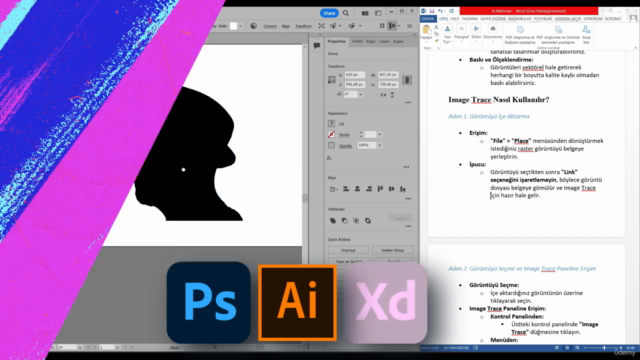The height and width of the screenshot is (360, 640).
Task: Open the workspace switcher icon in Illustrator
Action: coord(378,13)
